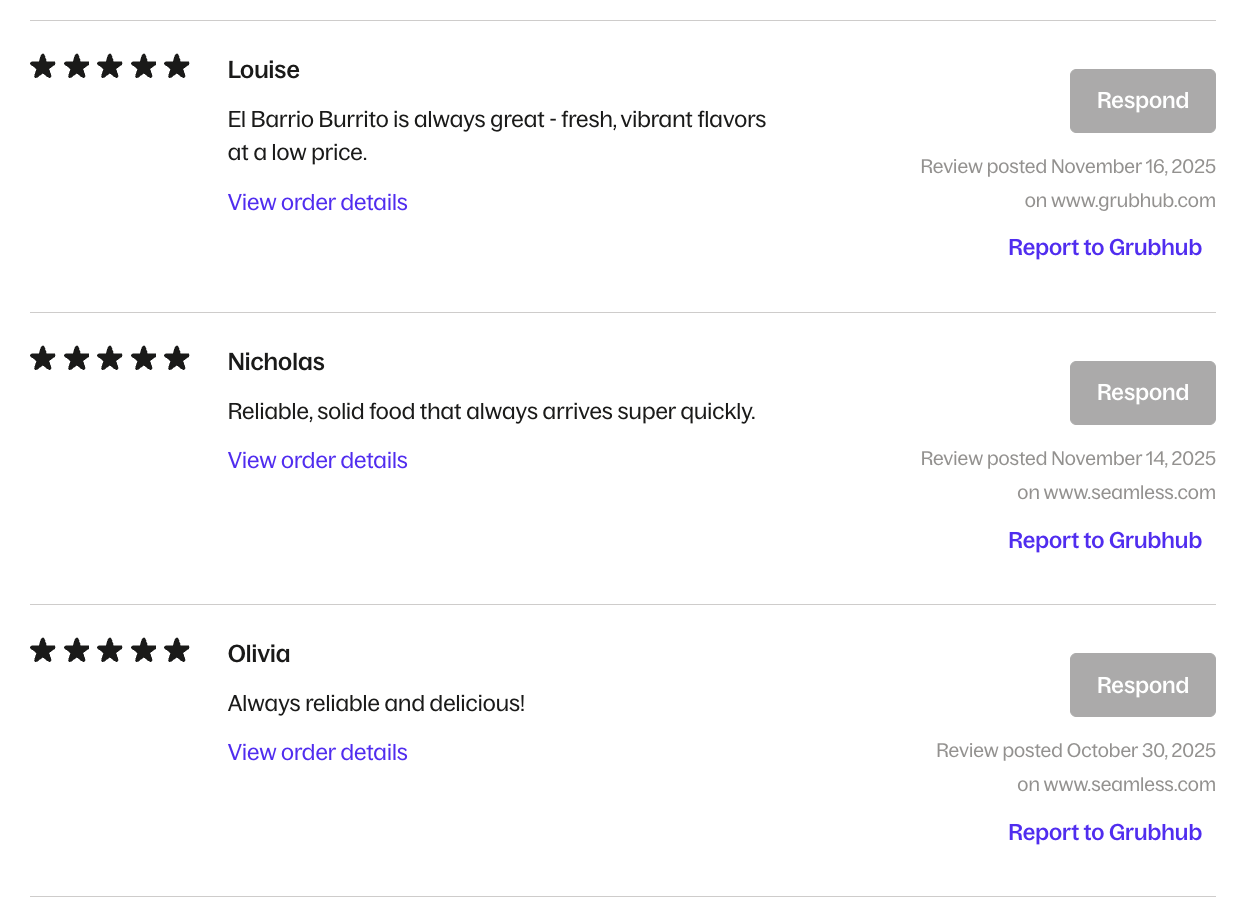Show order details for Olivia's review
1244x910 pixels.
click(x=317, y=753)
